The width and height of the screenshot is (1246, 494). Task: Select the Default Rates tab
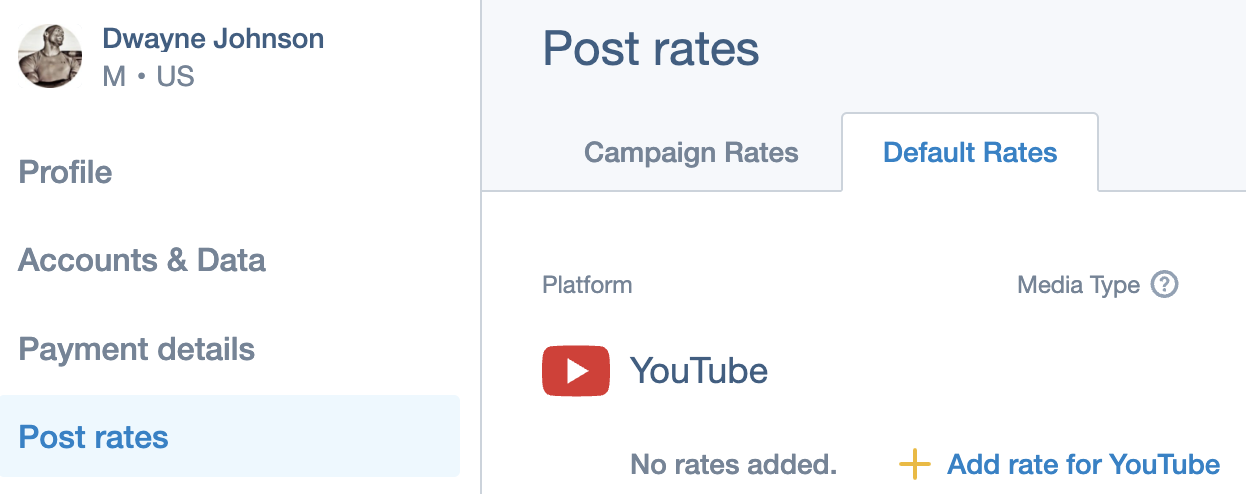click(x=970, y=153)
